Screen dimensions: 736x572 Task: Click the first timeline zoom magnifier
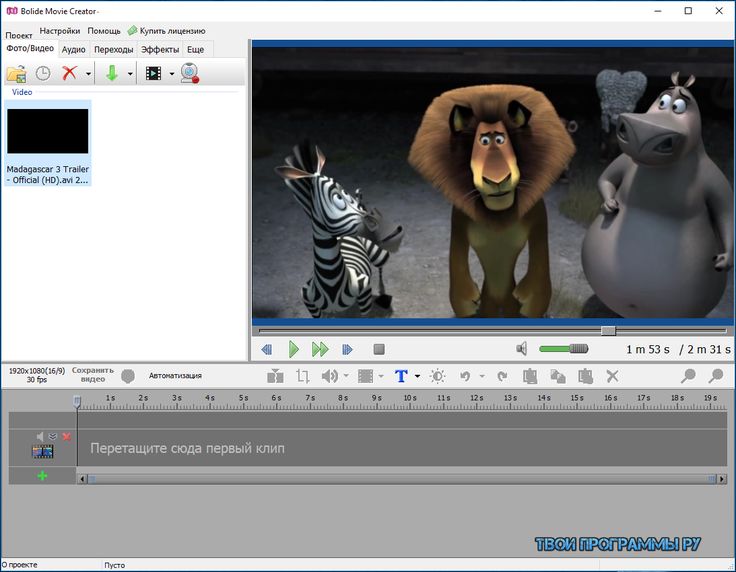pyautogui.click(x=688, y=376)
